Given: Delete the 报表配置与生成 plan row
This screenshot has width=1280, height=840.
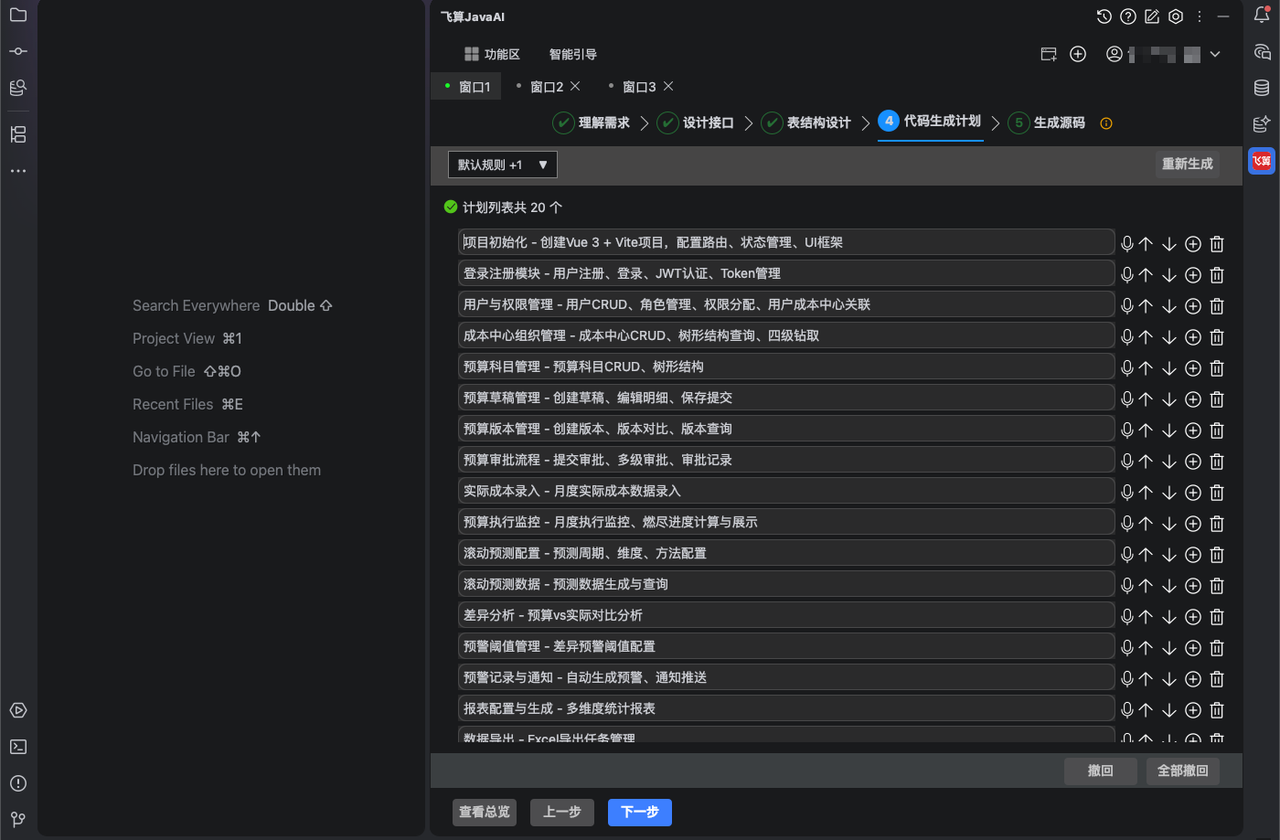Looking at the screenshot, I should [1217, 708].
